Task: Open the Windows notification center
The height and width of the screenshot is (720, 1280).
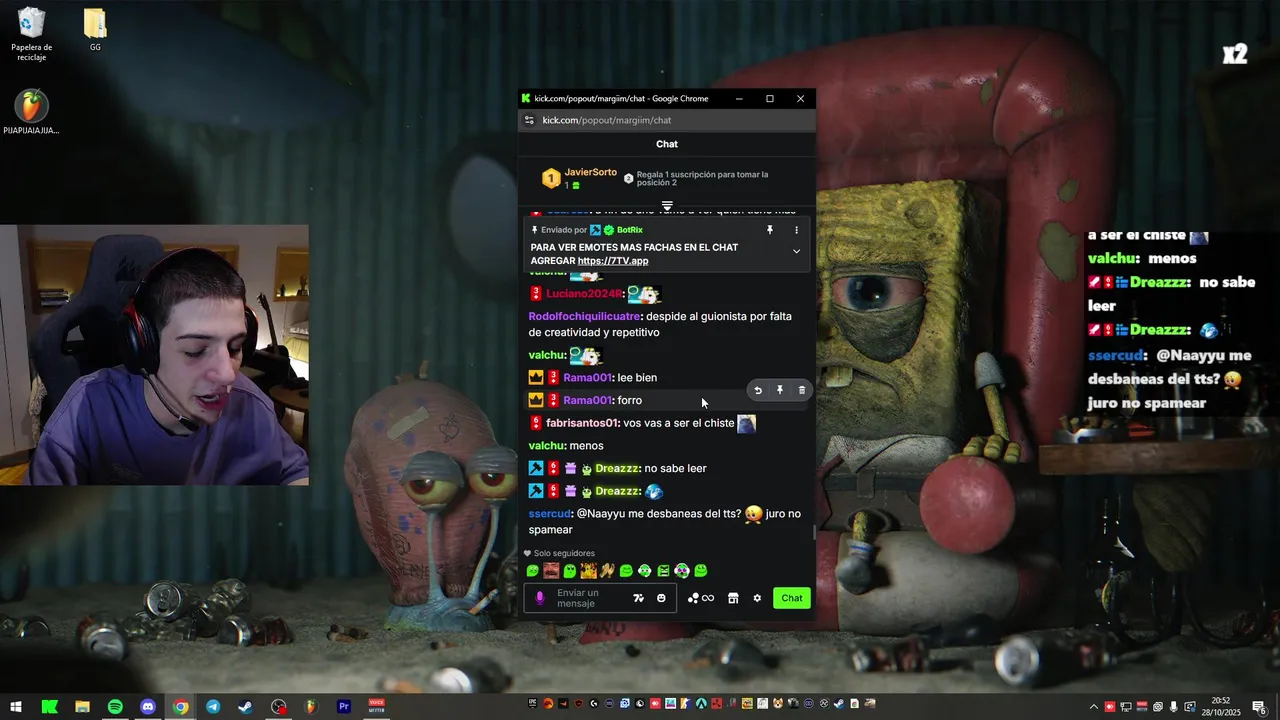Action: click(1259, 707)
